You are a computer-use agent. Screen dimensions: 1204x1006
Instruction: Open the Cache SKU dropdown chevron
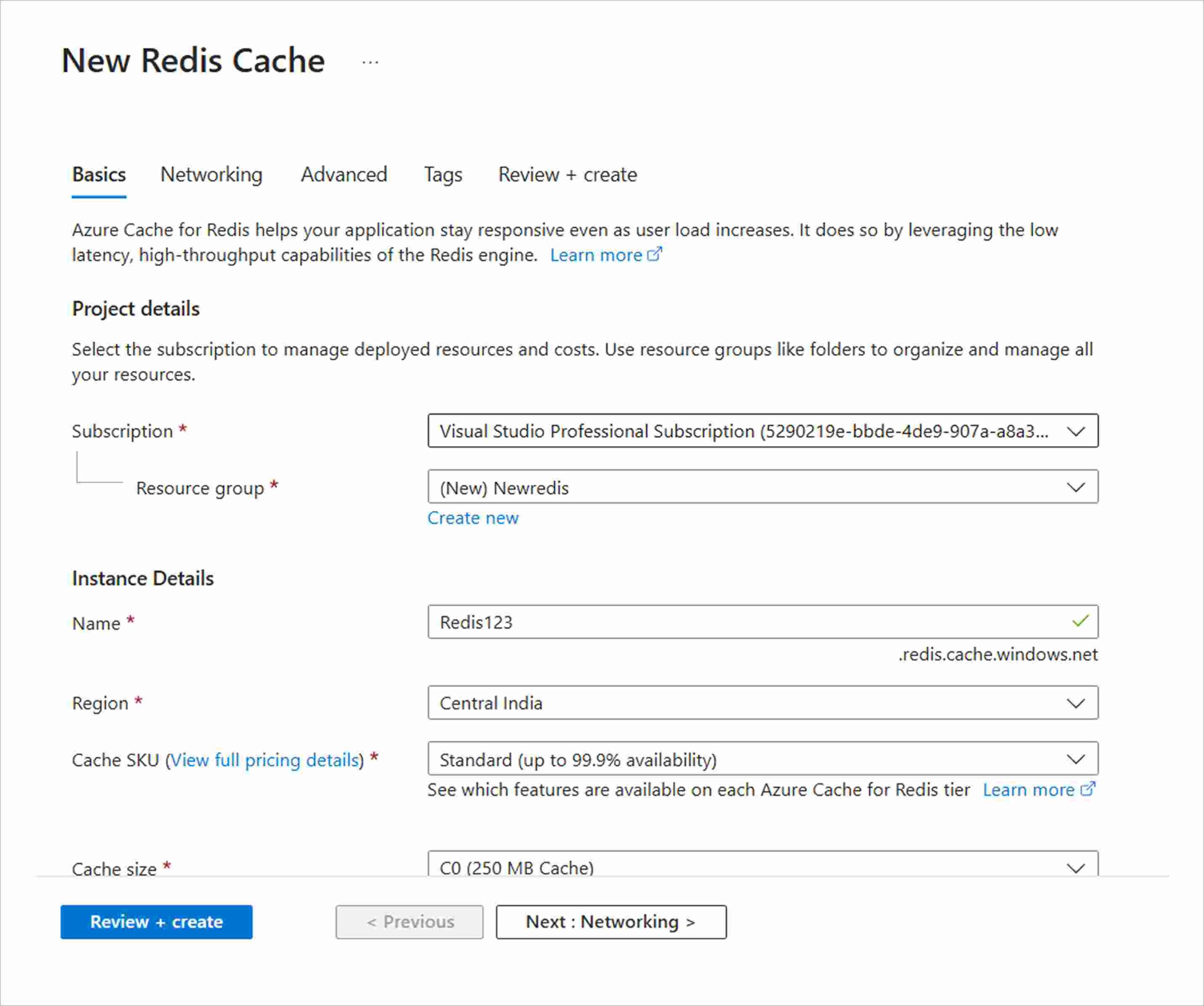pyautogui.click(x=1076, y=759)
